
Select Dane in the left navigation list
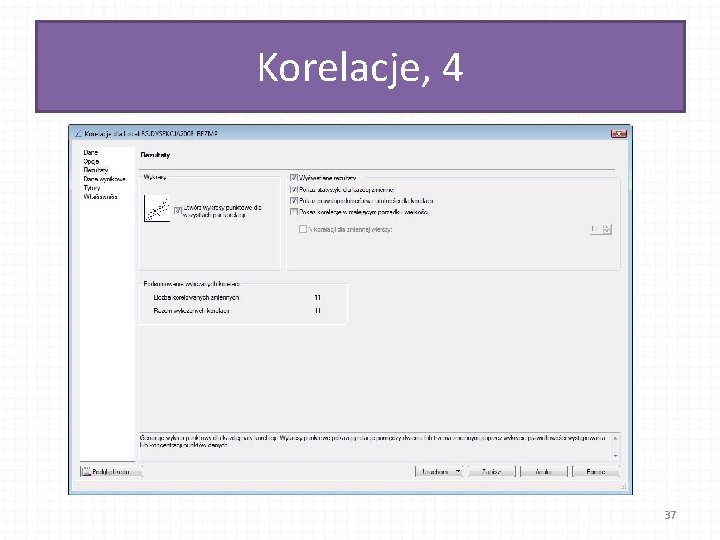coord(90,152)
